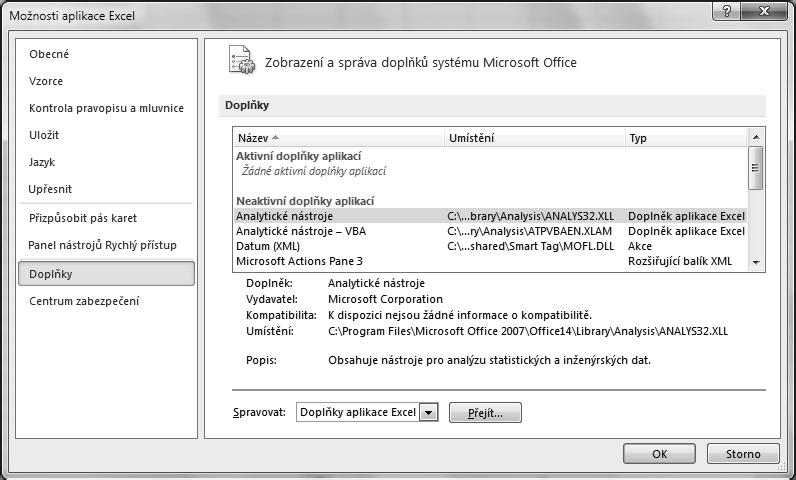Open the Obecné settings page
The image size is (796, 480).
pyautogui.click(x=49, y=54)
